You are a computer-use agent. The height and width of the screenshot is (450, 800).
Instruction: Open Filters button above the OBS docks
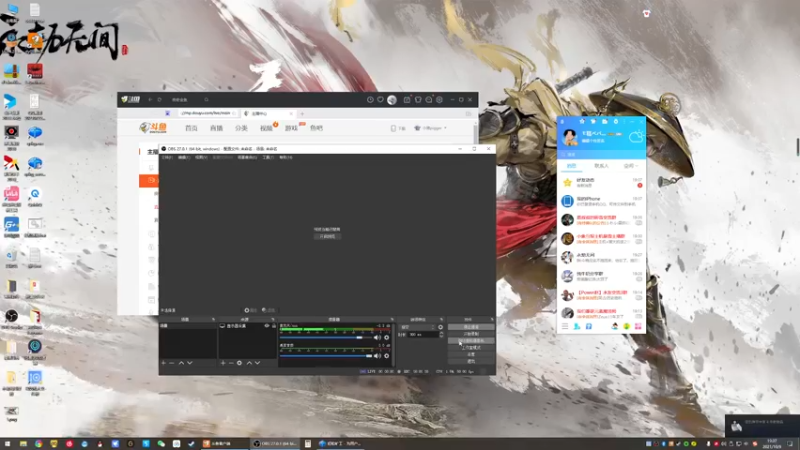[x=268, y=310]
